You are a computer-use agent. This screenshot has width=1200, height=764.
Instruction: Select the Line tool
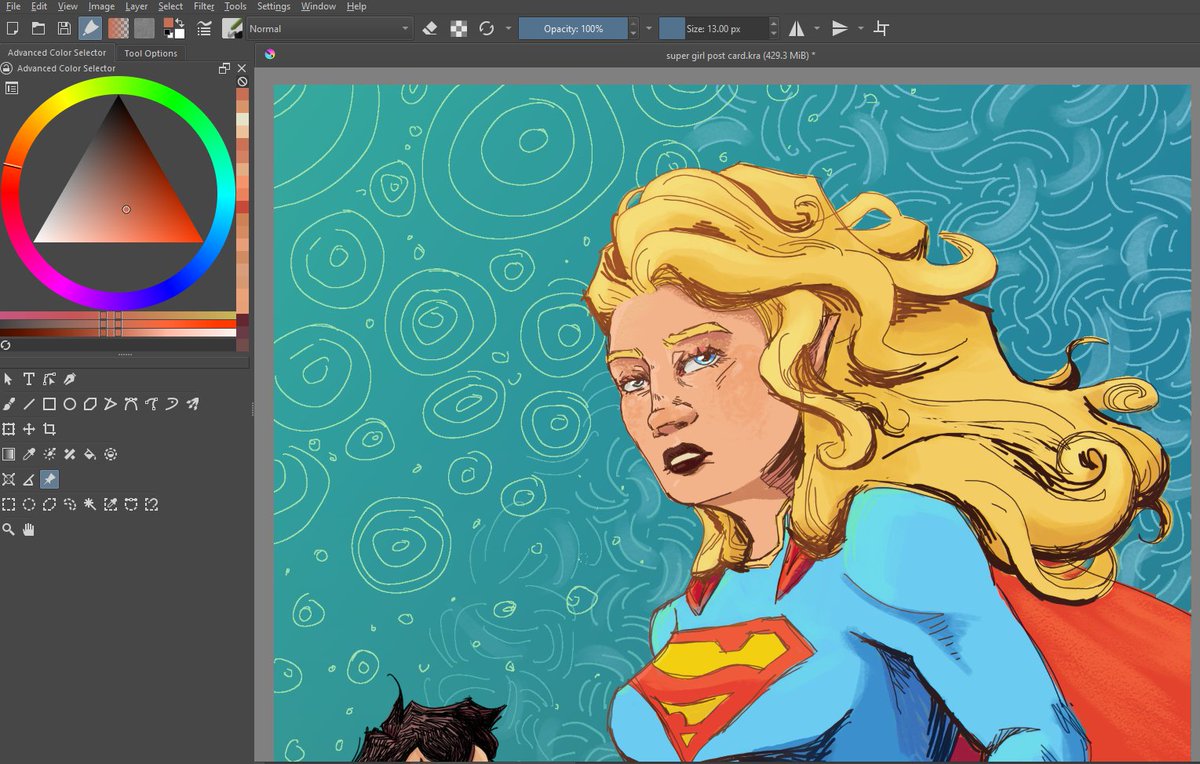coord(29,404)
